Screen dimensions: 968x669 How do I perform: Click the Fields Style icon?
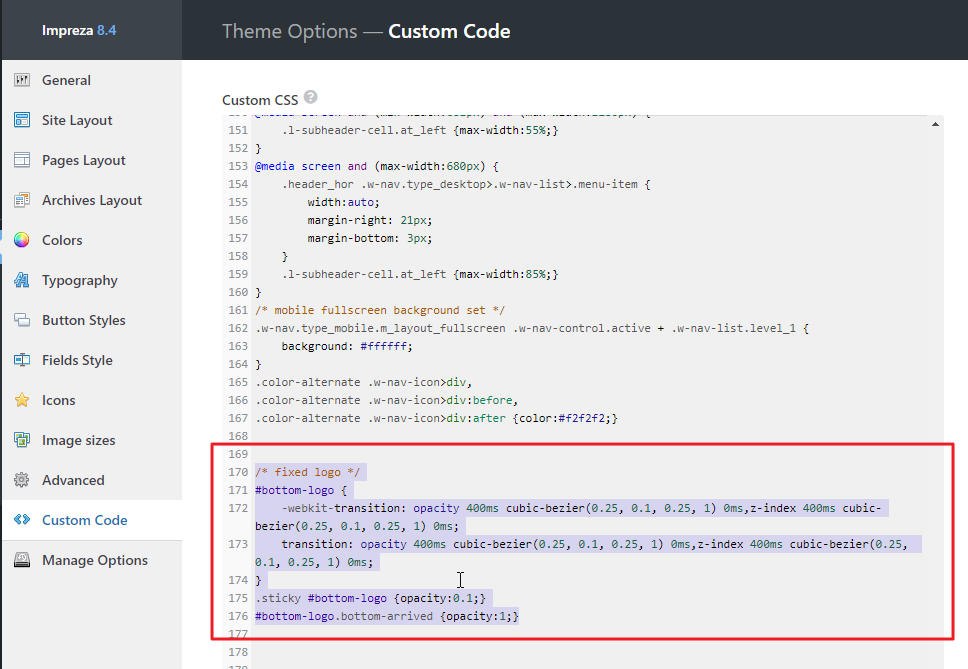pos(22,360)
